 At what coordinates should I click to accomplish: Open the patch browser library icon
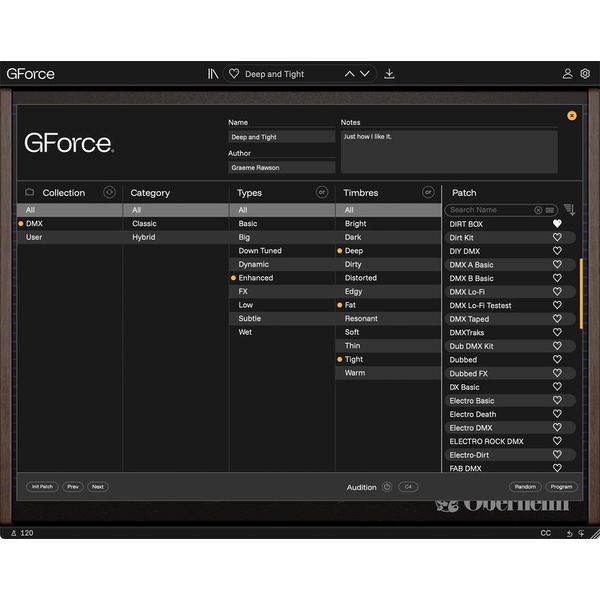click(213, 74)
